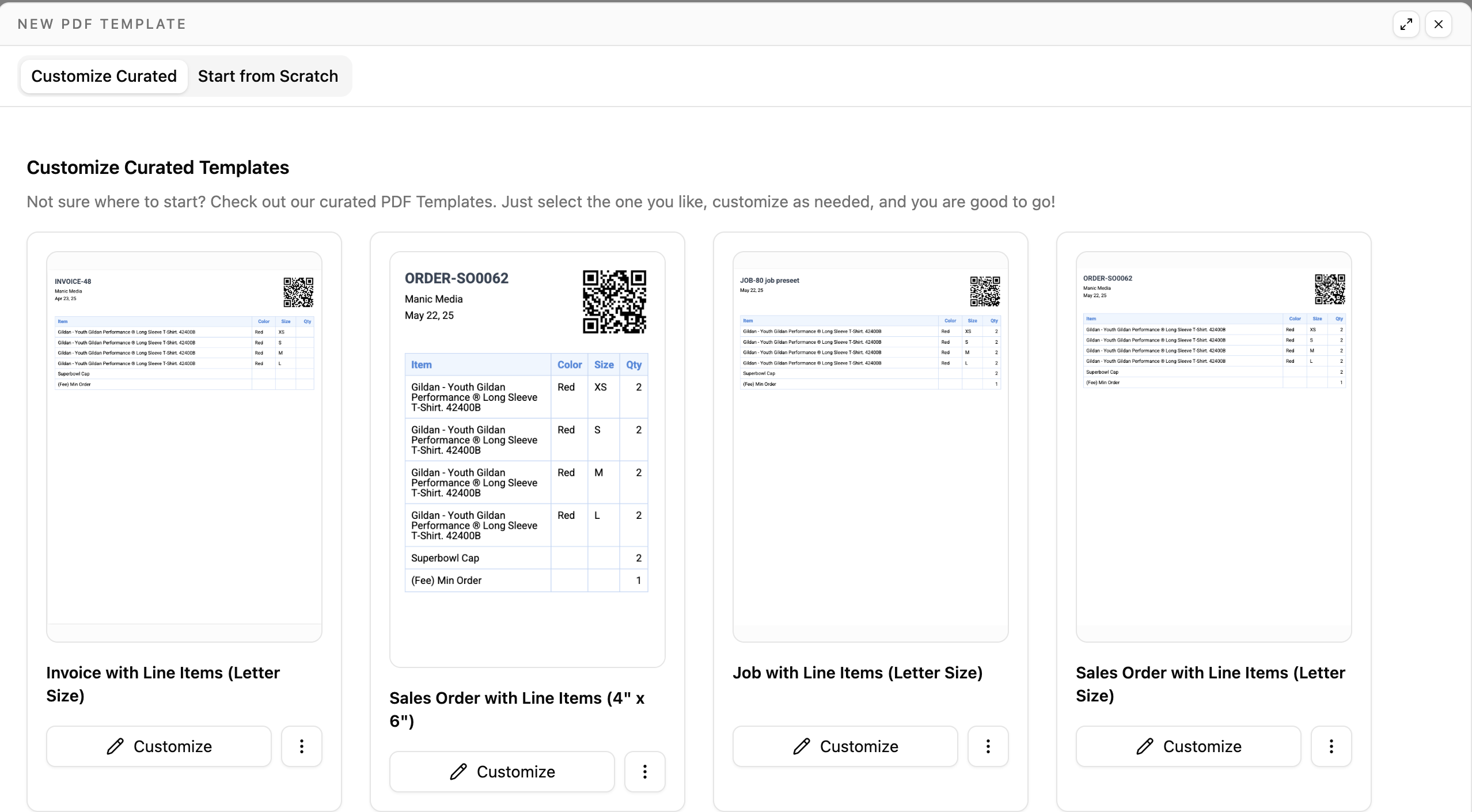Screen dimensions: 1472x812
Task: Close the New PDF Template dialog
Action: click(1438, 24)
